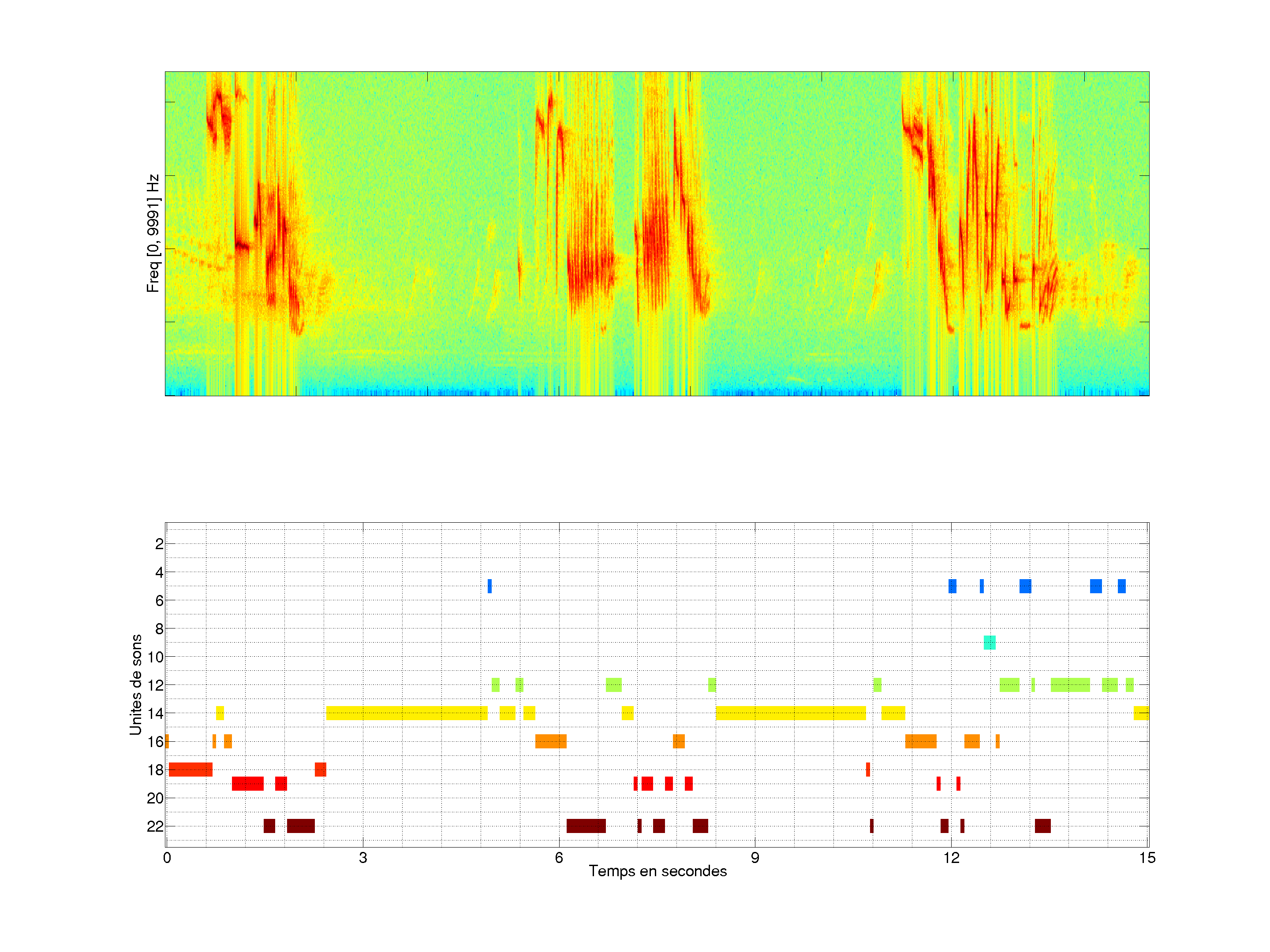Click the yellow bar at far right edge, row 14
This screenshot has height=952, width=1270.
pos(1141,713)
